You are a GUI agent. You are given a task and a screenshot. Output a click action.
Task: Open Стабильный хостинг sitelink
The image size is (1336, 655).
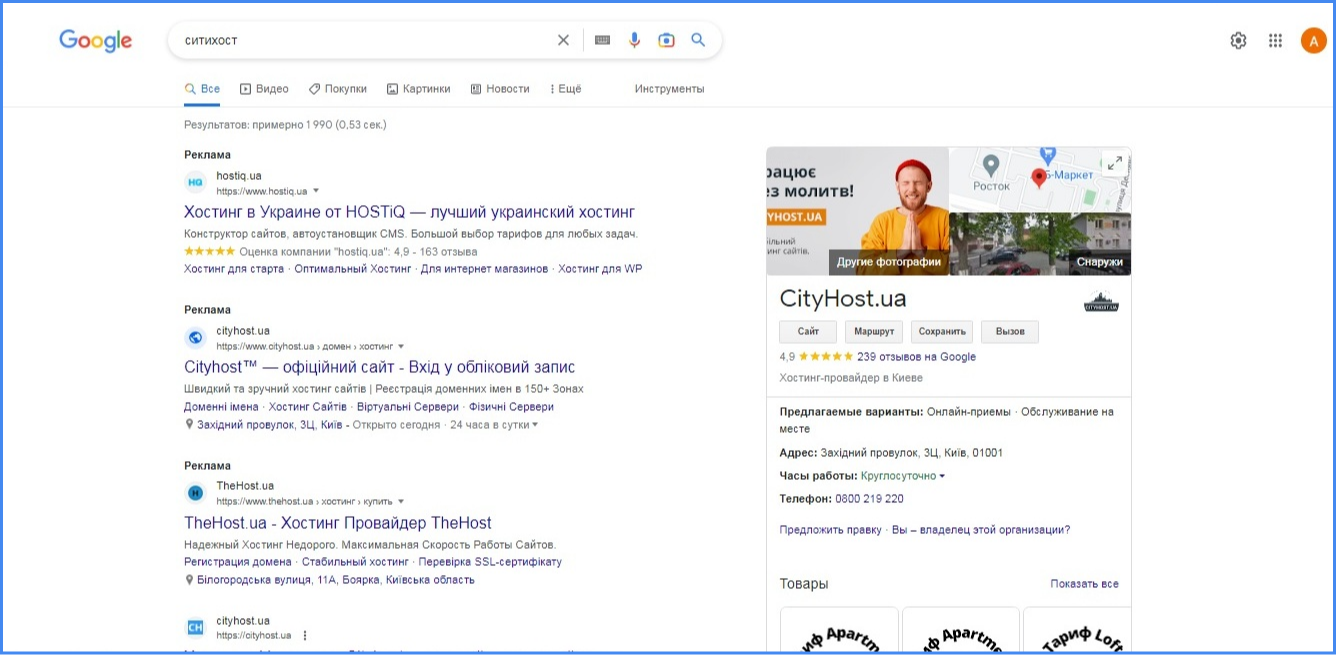pyautogui.click(x=355, y=562)
